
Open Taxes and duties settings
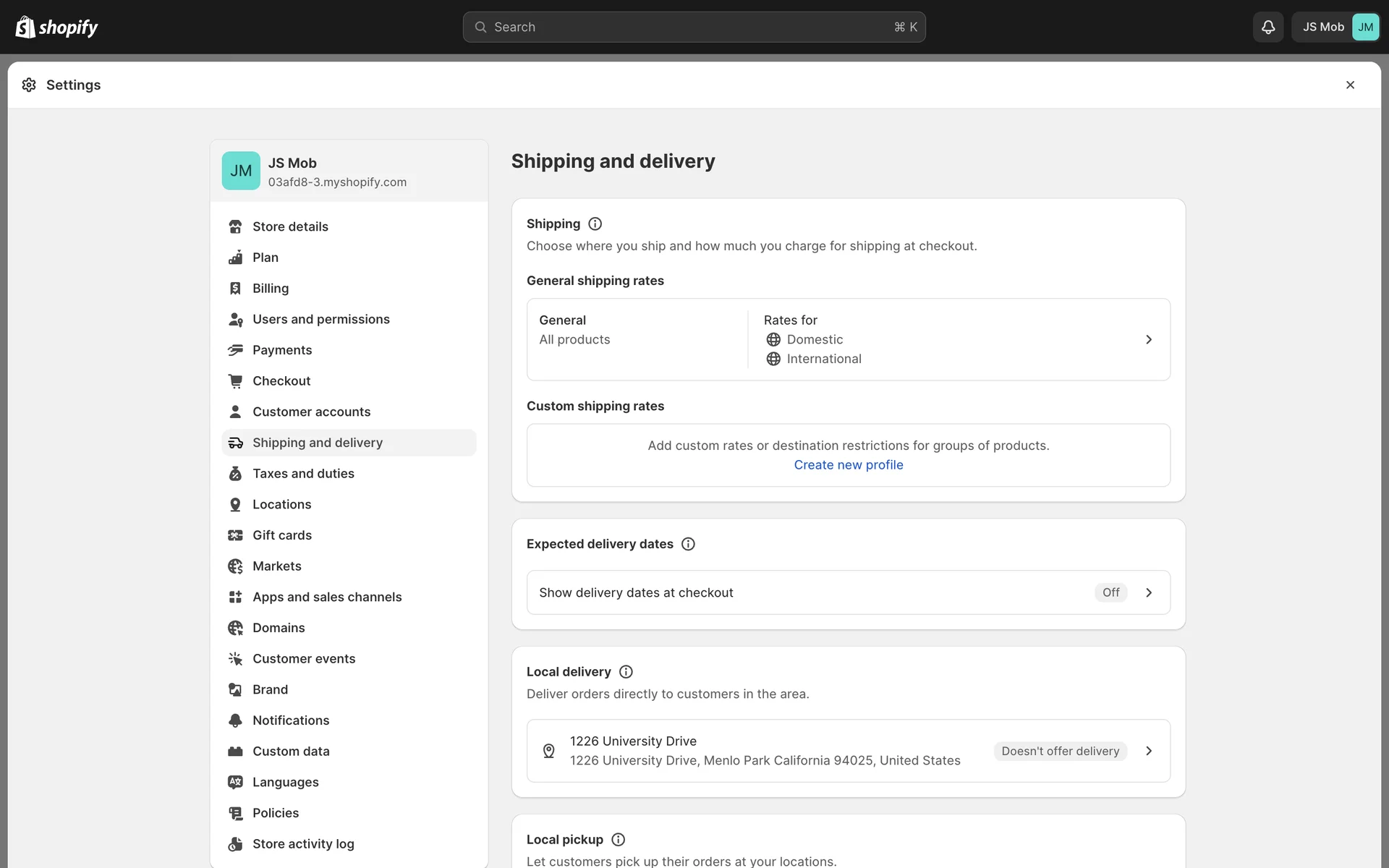pos(303,474)
